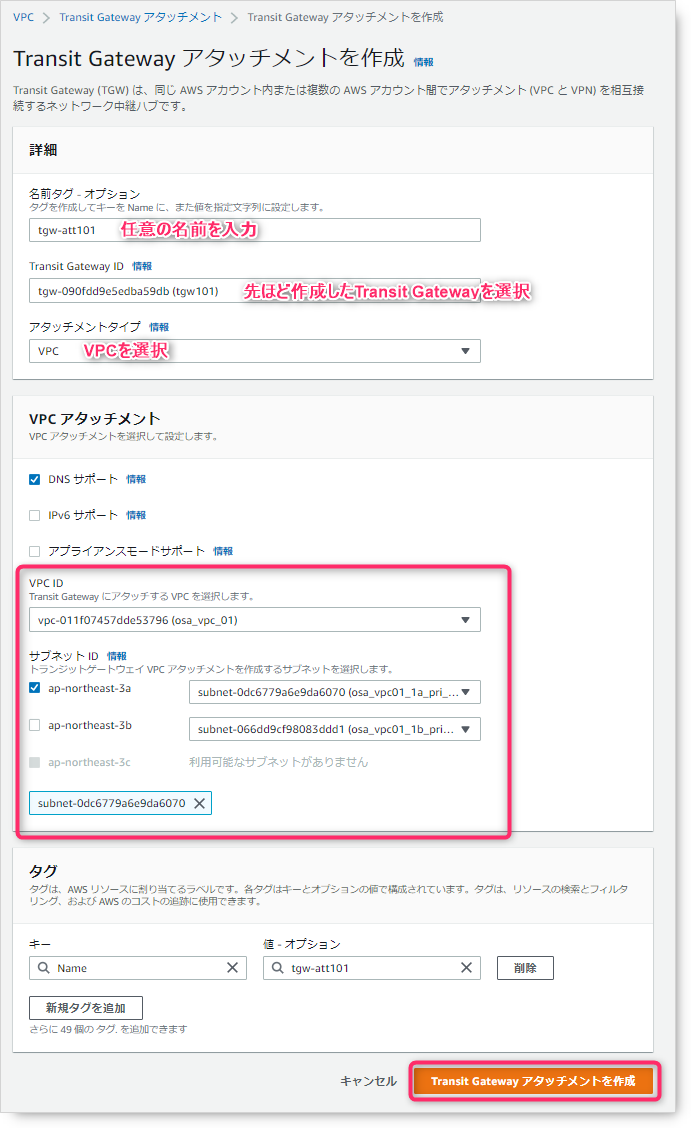The image size is (691, 1128).
Task: Open 情報 link next to Transit Gateway ID
Action: point(142,266)
